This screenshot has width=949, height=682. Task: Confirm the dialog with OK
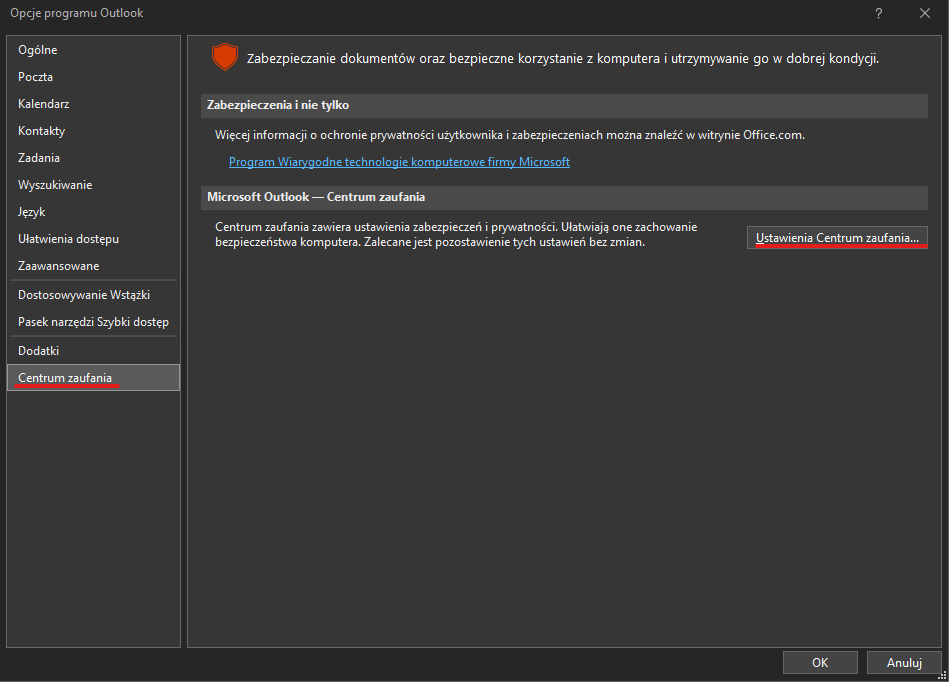point(820,662)
